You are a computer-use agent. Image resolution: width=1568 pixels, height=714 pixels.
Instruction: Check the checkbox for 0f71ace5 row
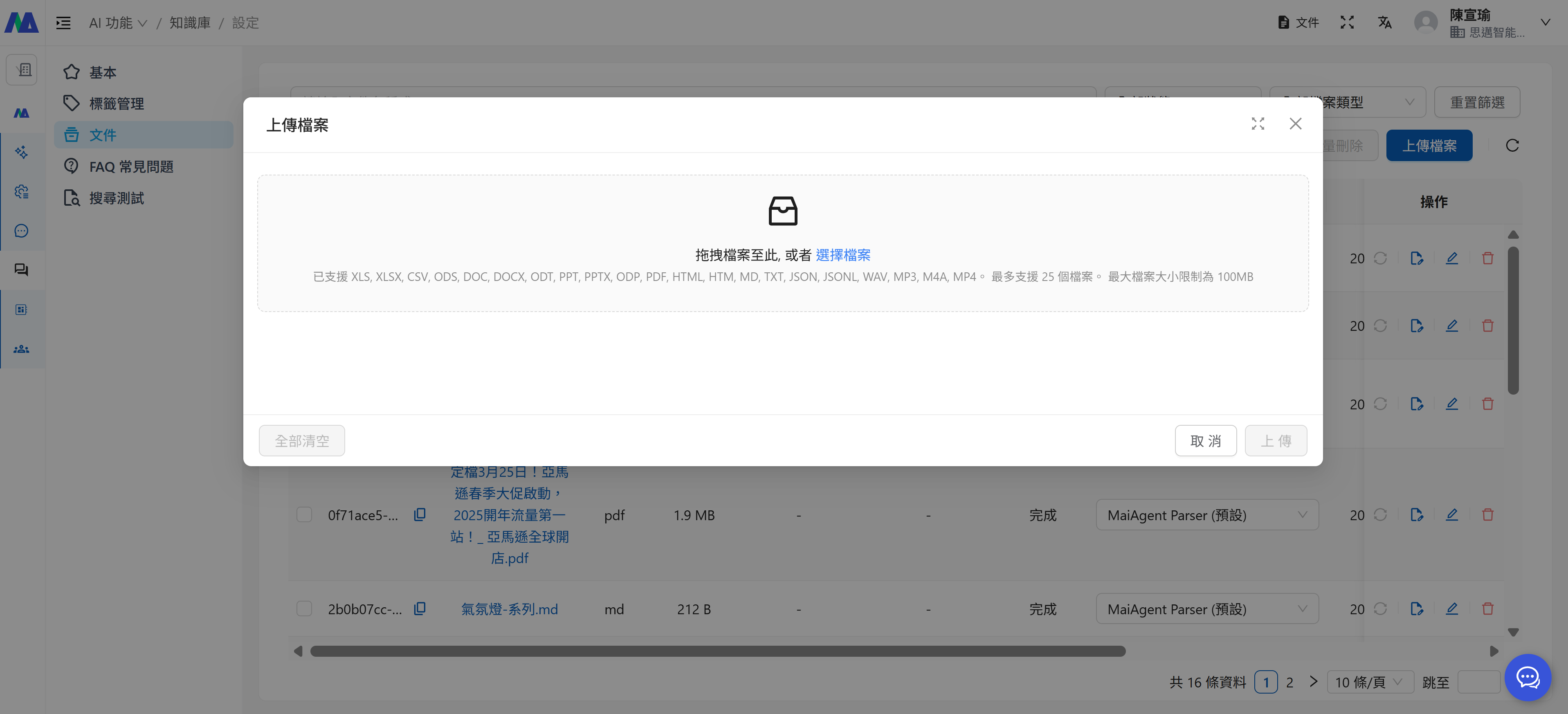pos(304,515)
